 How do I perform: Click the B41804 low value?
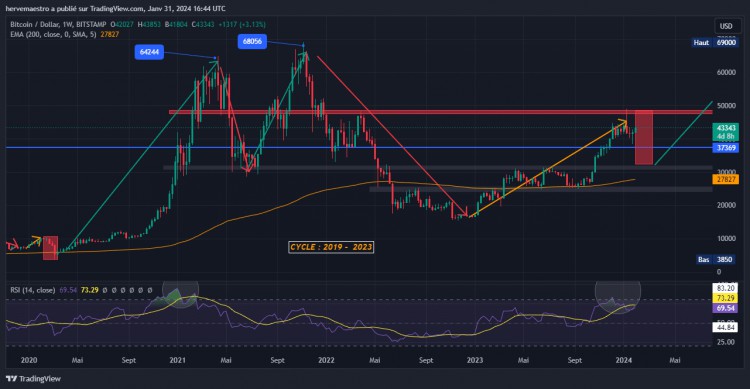pos(176,24)
